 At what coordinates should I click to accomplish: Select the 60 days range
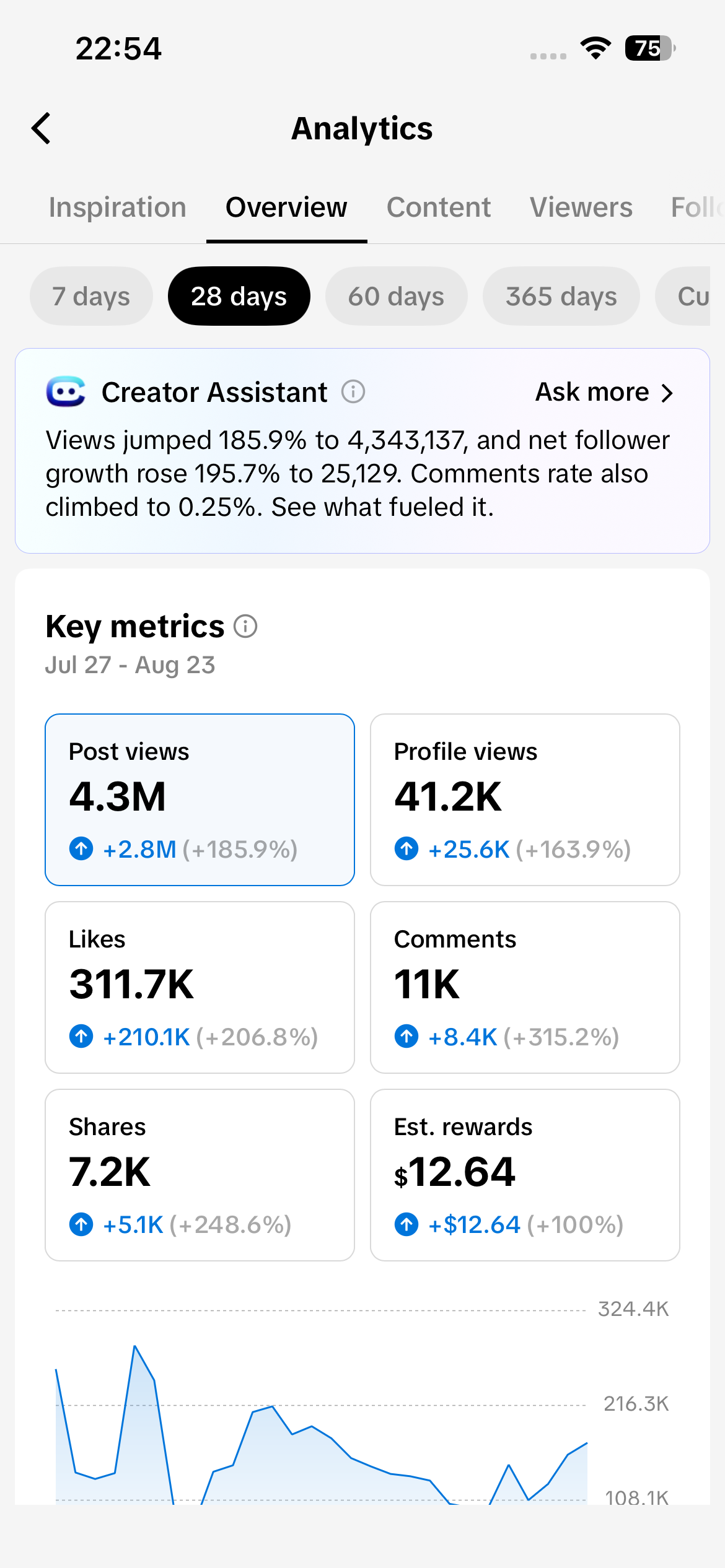point(396,296)
